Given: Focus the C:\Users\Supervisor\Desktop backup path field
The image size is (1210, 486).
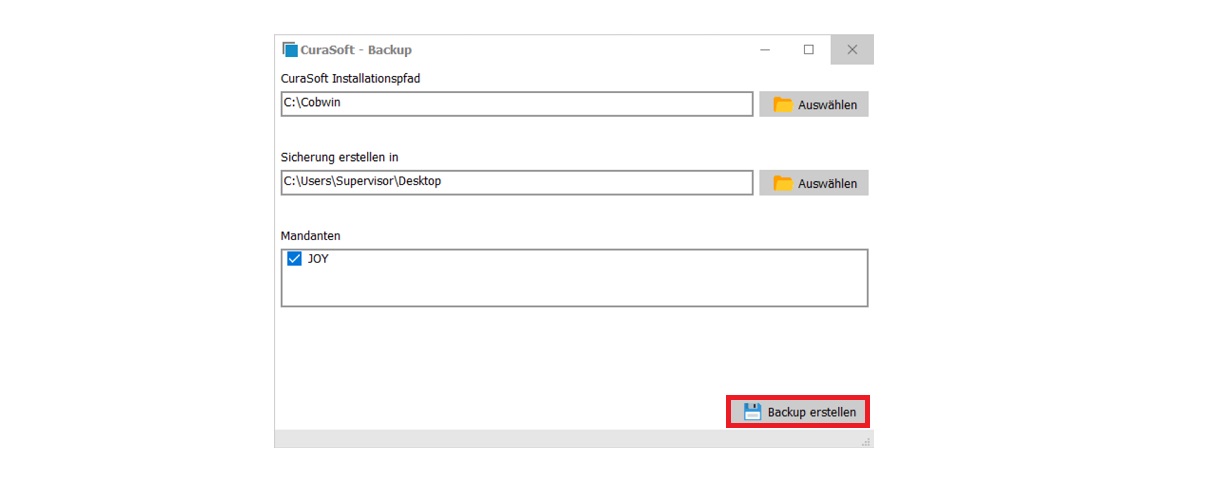Looking at the screenshot, I should [x=517, y=182].
